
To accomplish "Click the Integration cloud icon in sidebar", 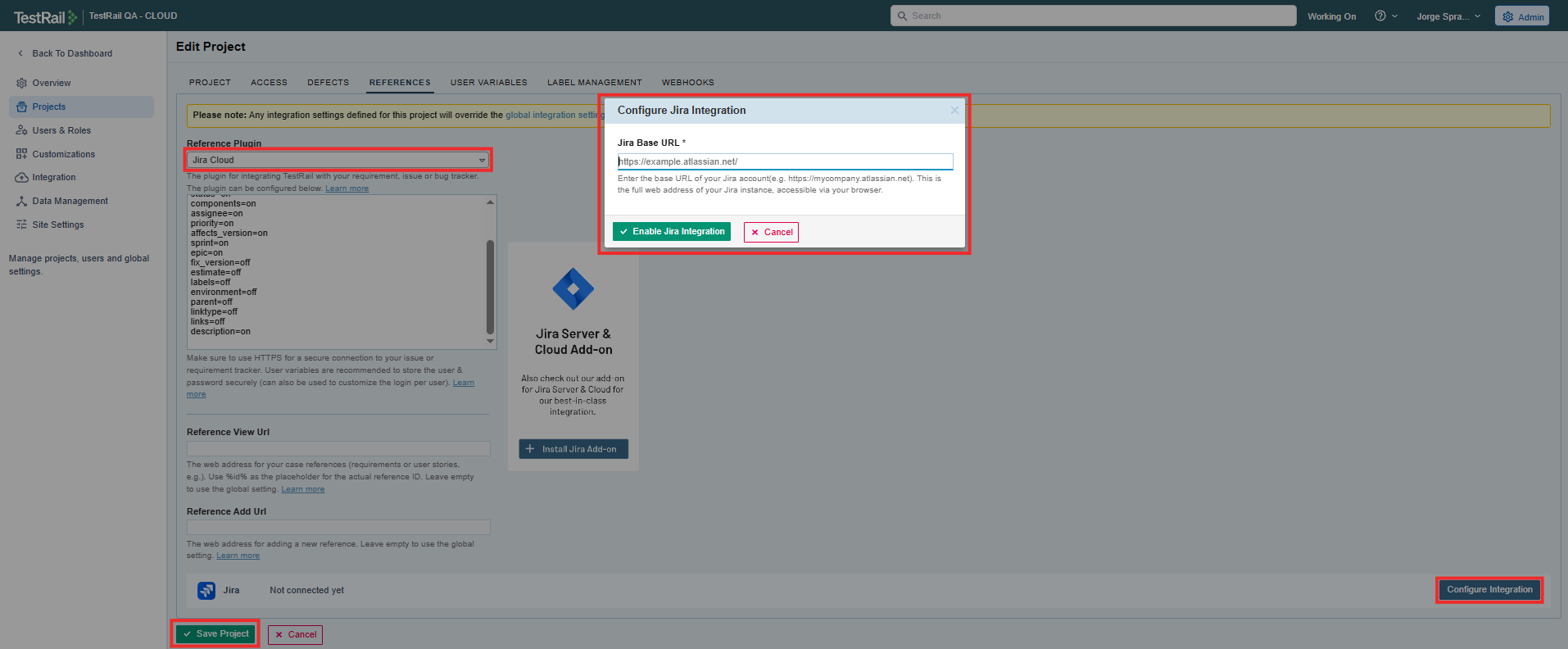I will [x=21, y=178].
